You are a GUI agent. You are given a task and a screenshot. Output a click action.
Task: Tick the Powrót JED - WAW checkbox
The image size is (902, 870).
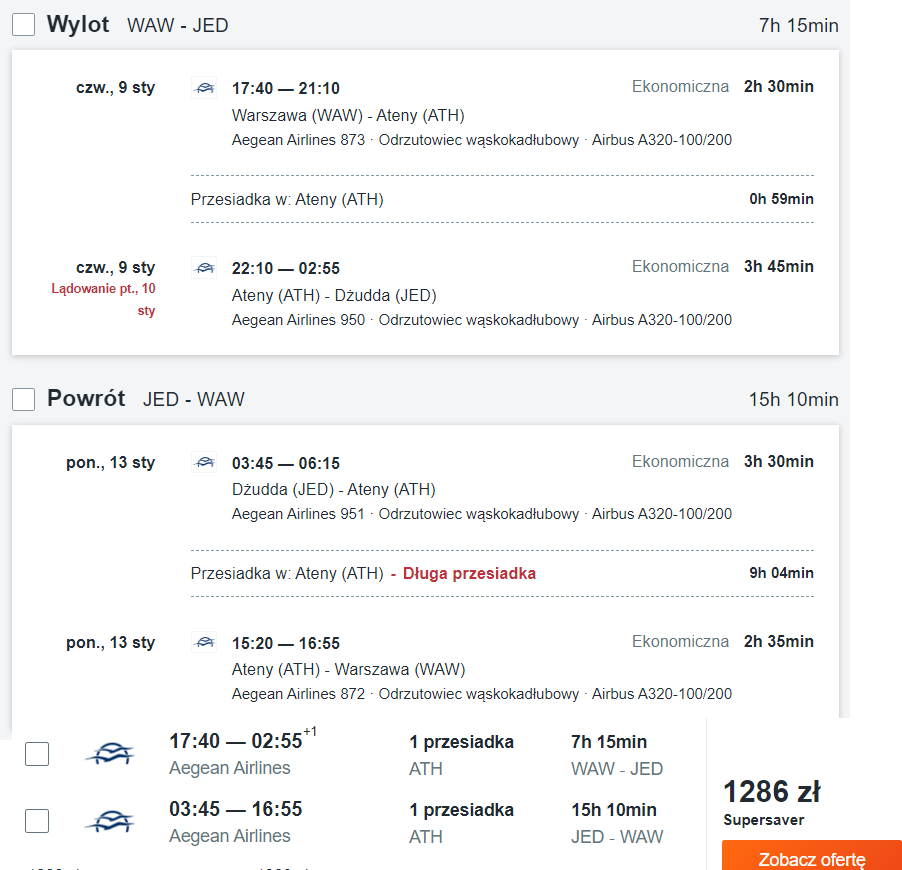tap(24, 399)
